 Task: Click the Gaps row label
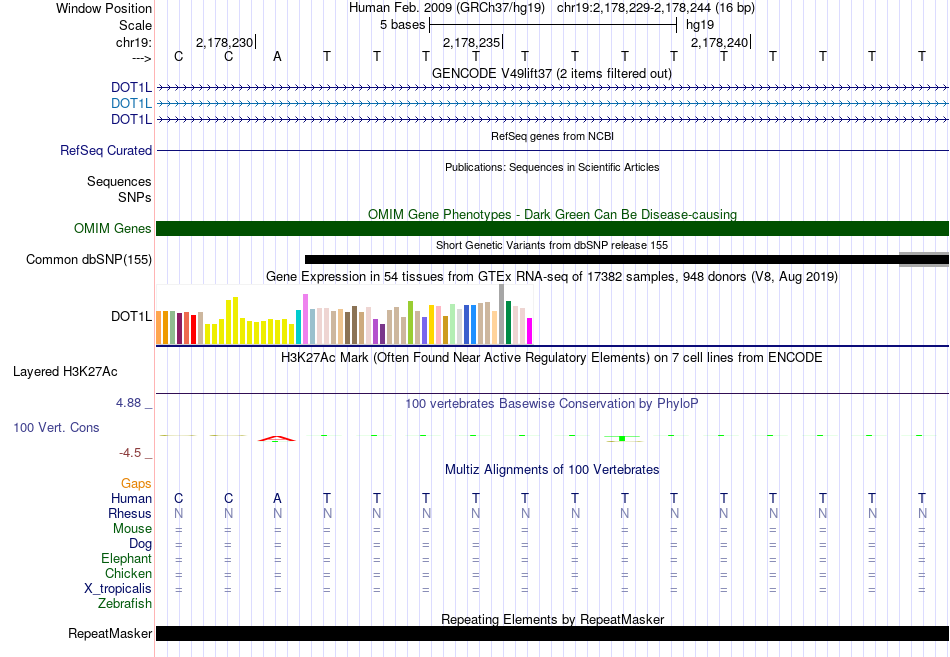[136, 484]
